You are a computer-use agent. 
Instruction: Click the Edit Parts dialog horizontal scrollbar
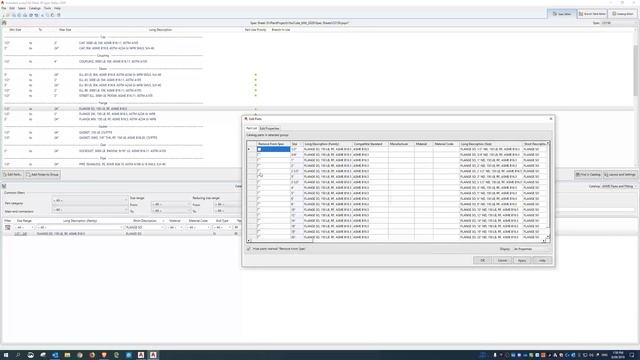[x=396, y=241]
